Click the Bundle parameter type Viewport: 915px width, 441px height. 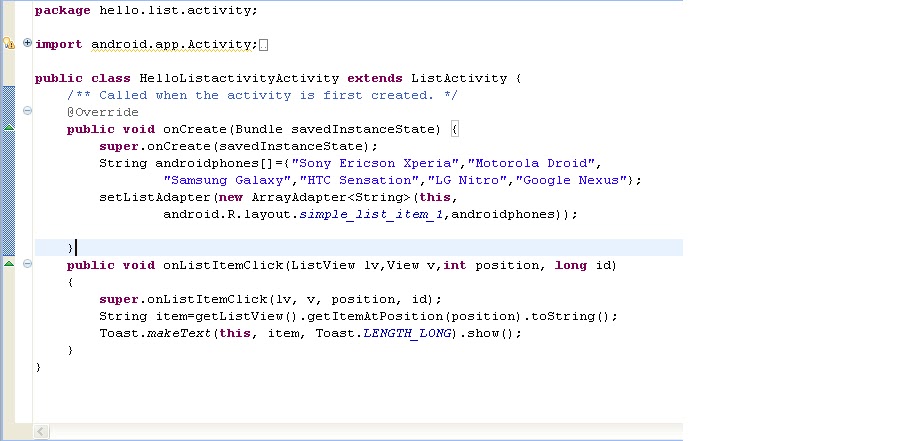[259, 129]
